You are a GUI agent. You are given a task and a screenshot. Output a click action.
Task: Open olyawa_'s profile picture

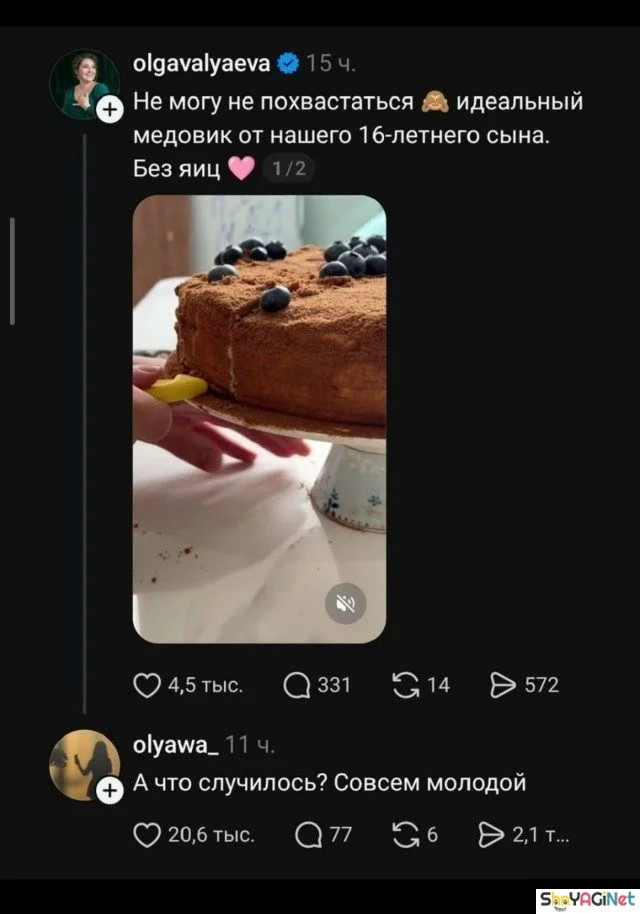[x=85, y=765]
